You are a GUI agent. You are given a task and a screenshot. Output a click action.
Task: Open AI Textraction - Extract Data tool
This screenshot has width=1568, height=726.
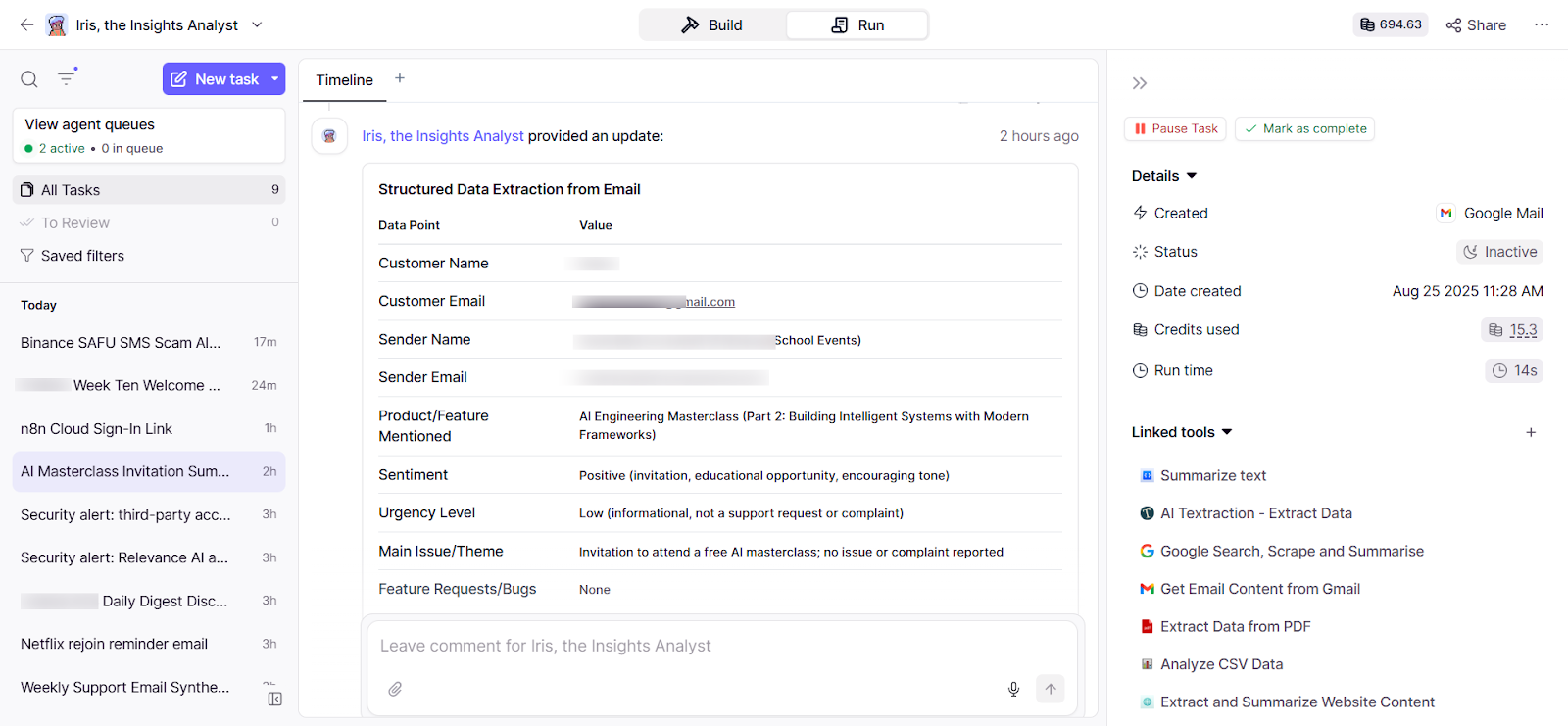[1246, 513]
